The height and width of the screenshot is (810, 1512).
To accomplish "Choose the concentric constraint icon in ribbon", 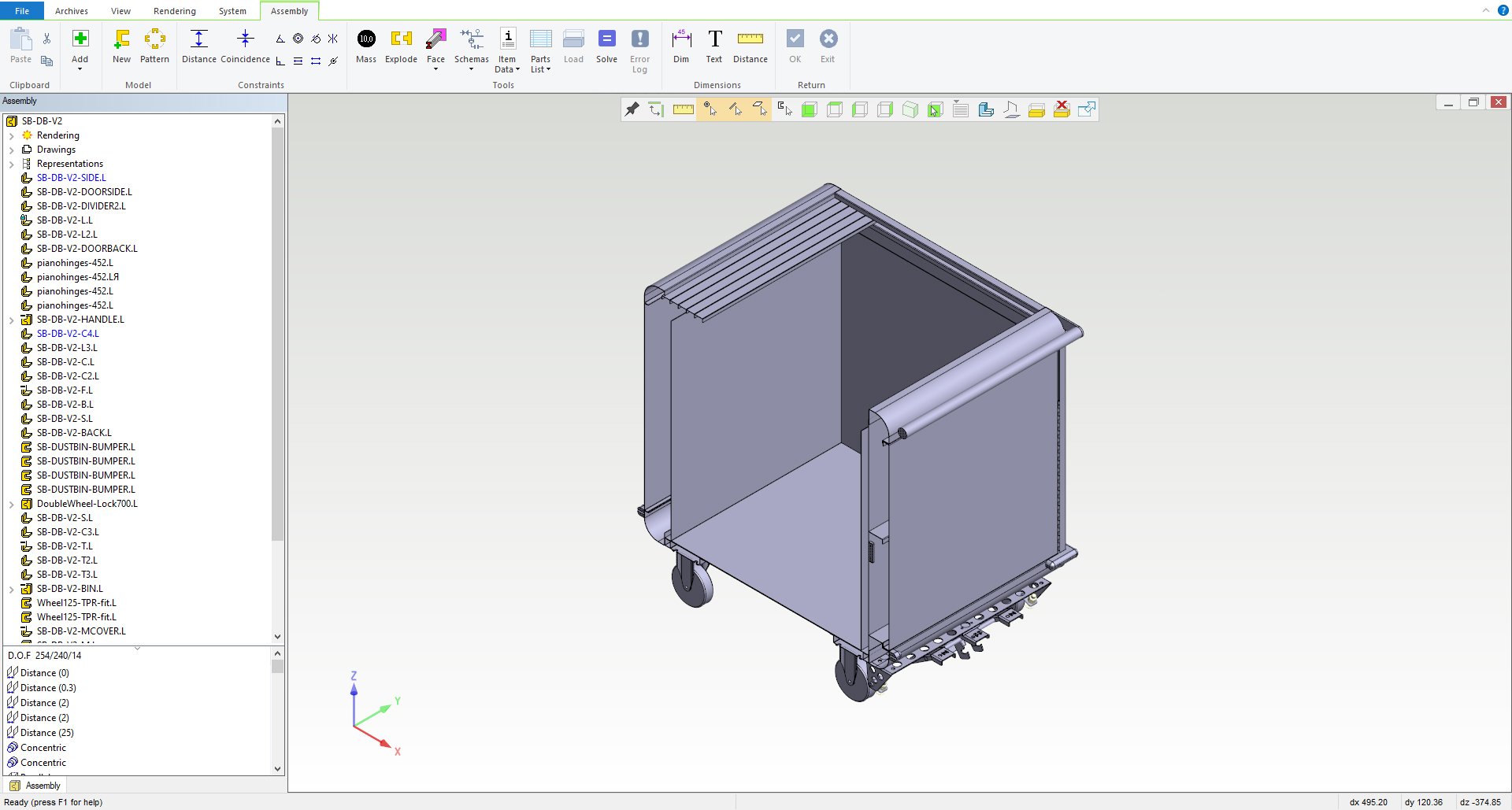I will pyautogui.click(x=298, y=39).
